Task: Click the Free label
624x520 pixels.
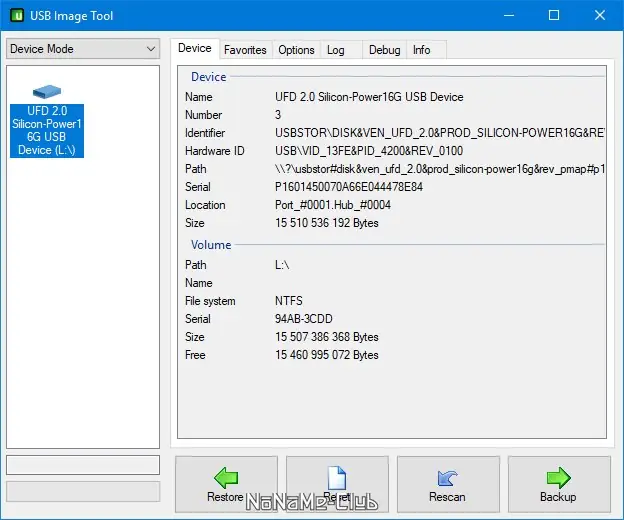Action: (x=195, y=355)
